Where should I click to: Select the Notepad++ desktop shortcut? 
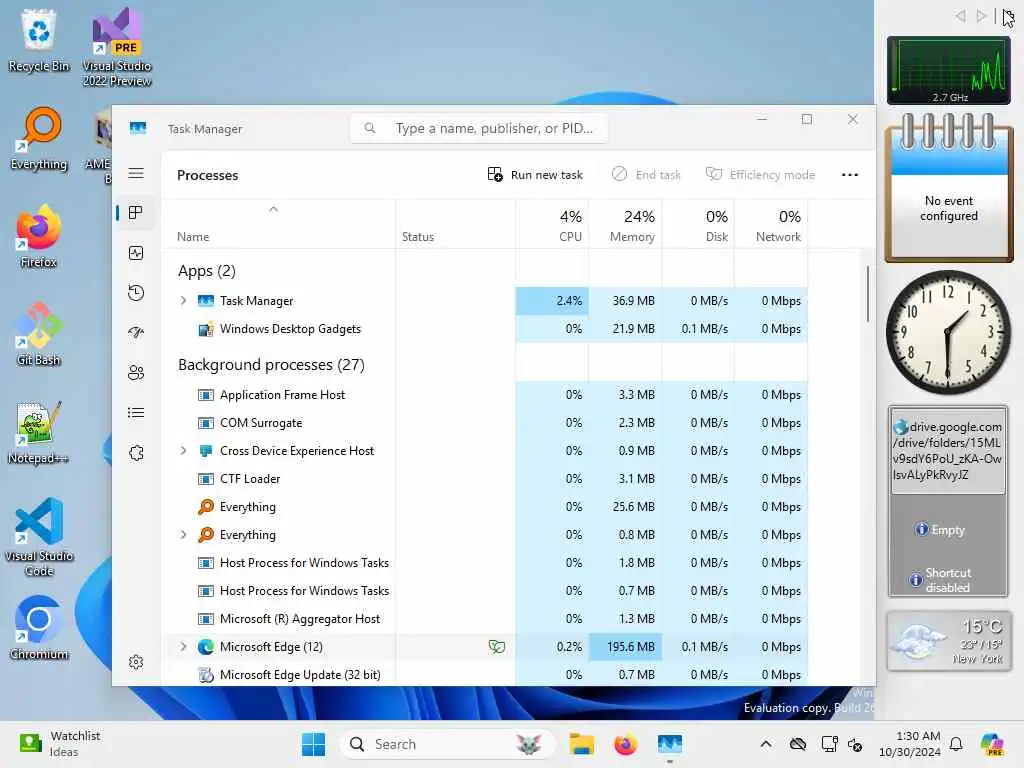[x=39, y=432]
